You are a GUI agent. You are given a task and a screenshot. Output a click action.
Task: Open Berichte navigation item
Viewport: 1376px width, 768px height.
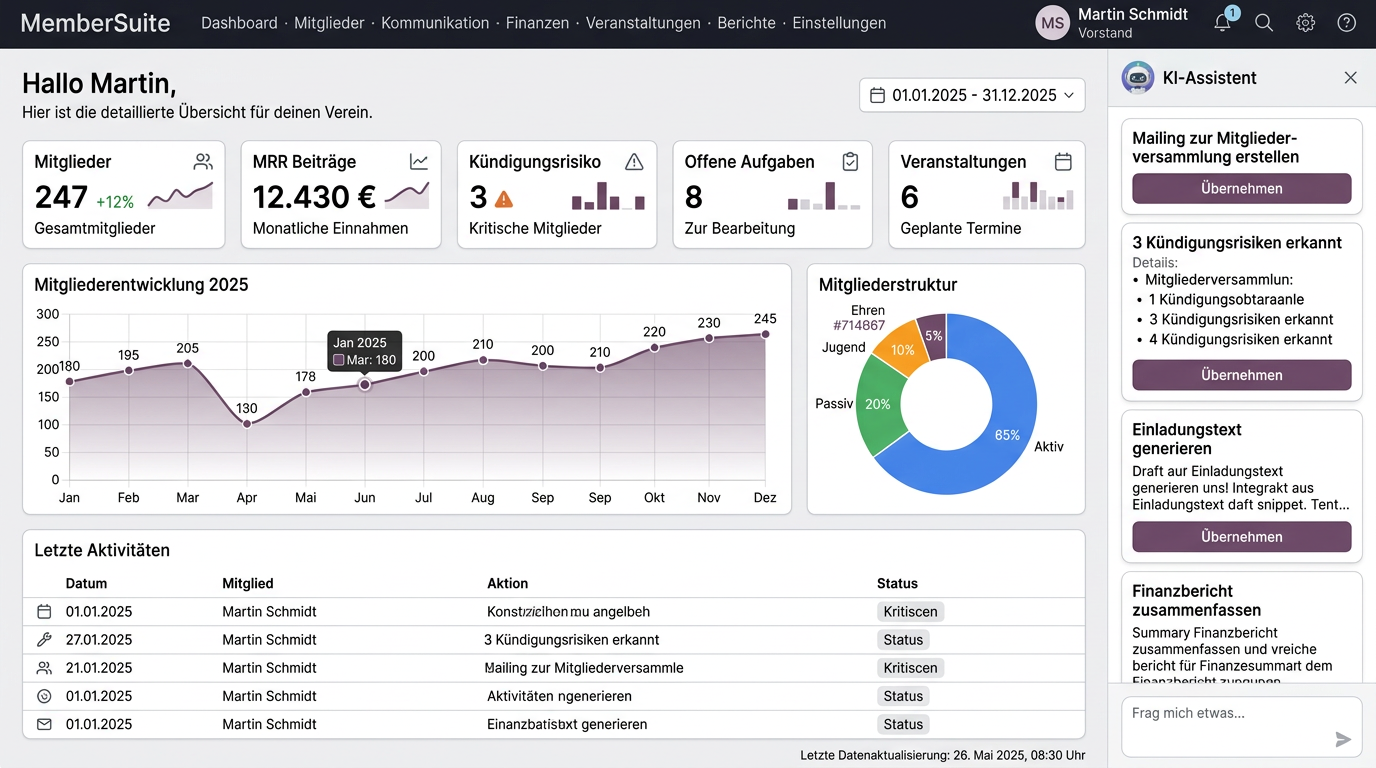tap(746, 23)
